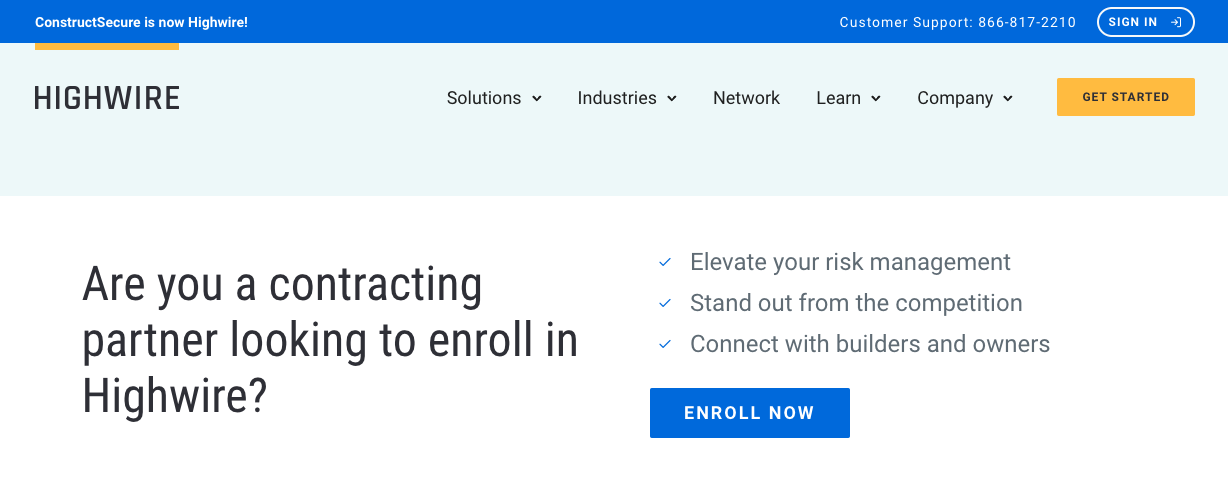Click checkmark beside Stand out from competition
This screenshot has height=485, width=1228.
point(665,303)
